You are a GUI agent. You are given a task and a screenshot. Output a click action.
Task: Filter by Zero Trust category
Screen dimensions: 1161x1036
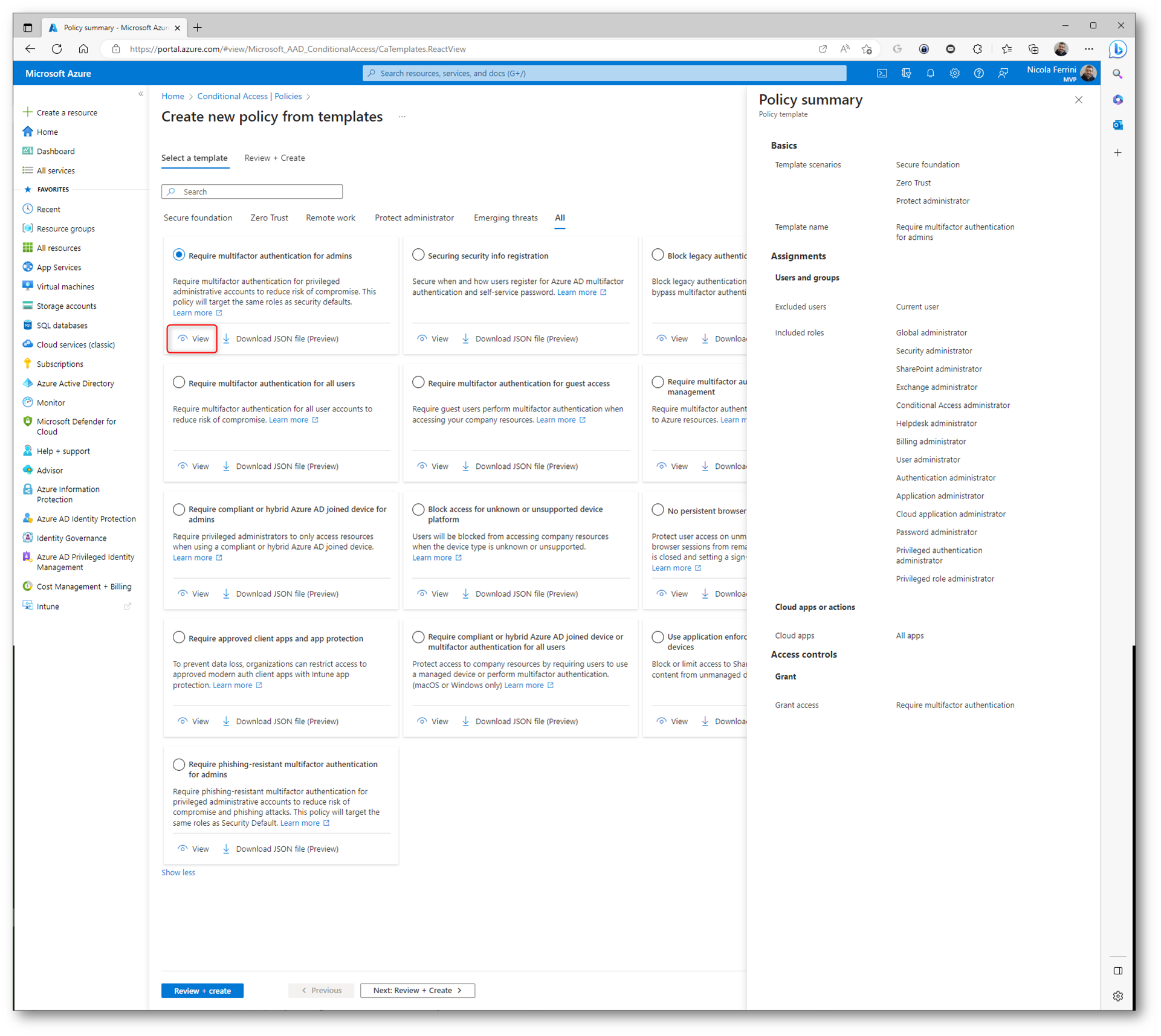pos(269,218)
